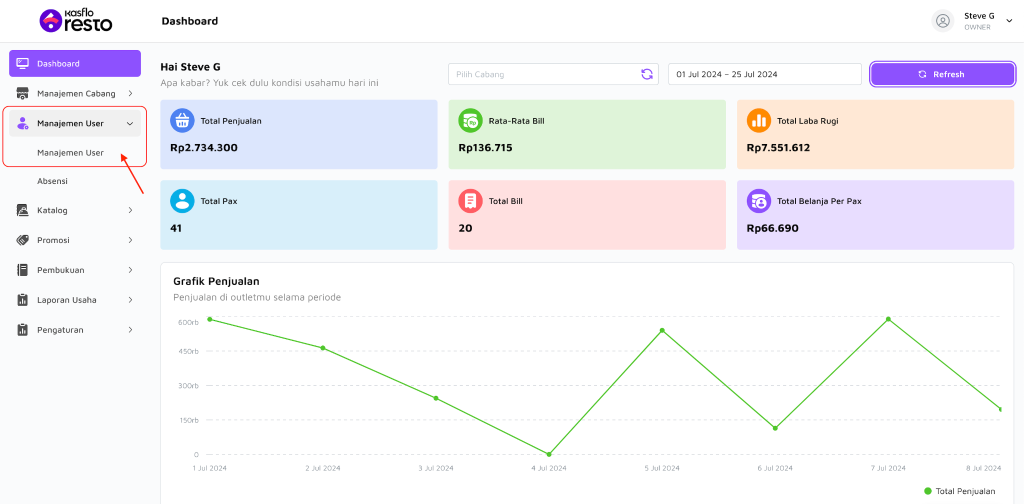Click the Total Pax person icon
The width and height of the screenshot is (1024, 504).
(182, 201)
